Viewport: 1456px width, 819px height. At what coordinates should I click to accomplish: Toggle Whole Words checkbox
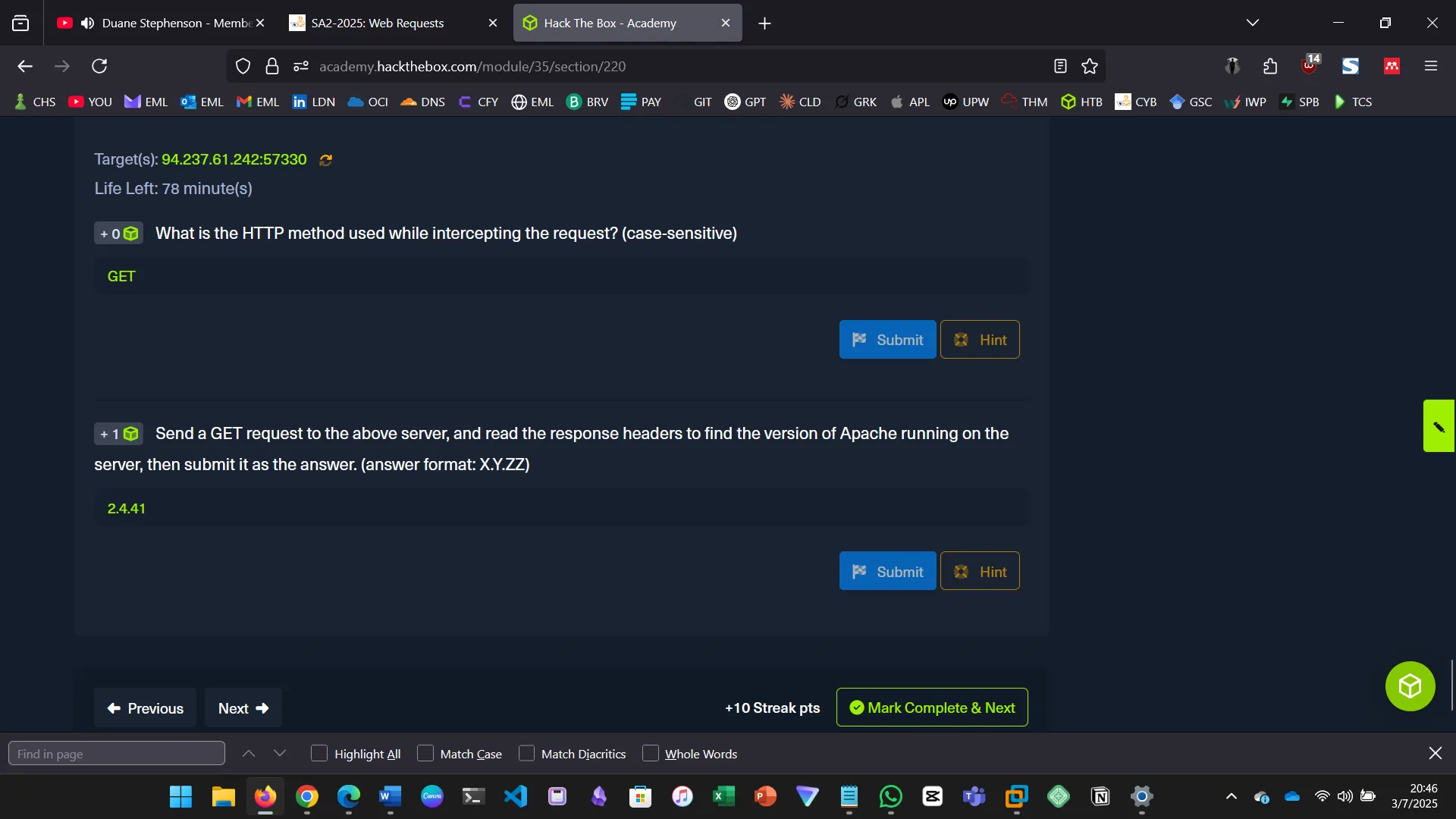tap(650, 754)
